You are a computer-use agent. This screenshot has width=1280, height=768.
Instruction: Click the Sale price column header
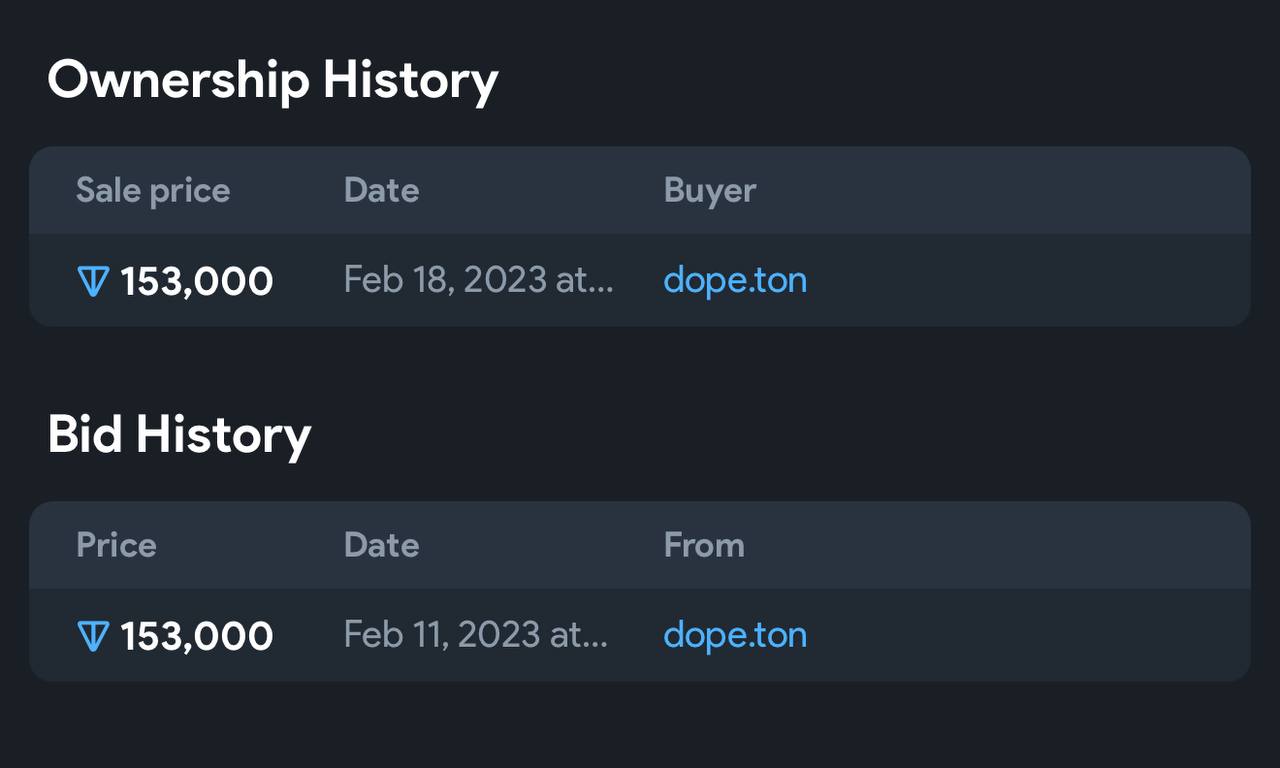[153, 190]
